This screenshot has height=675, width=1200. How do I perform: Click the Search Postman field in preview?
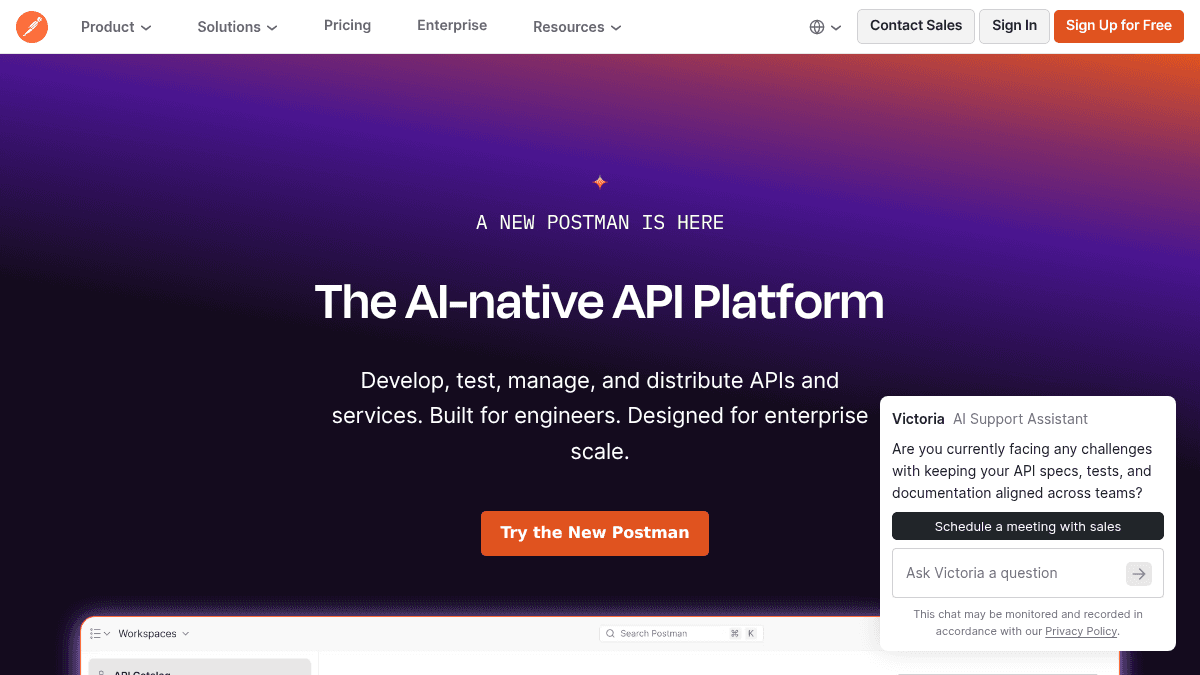click(681, 633)
